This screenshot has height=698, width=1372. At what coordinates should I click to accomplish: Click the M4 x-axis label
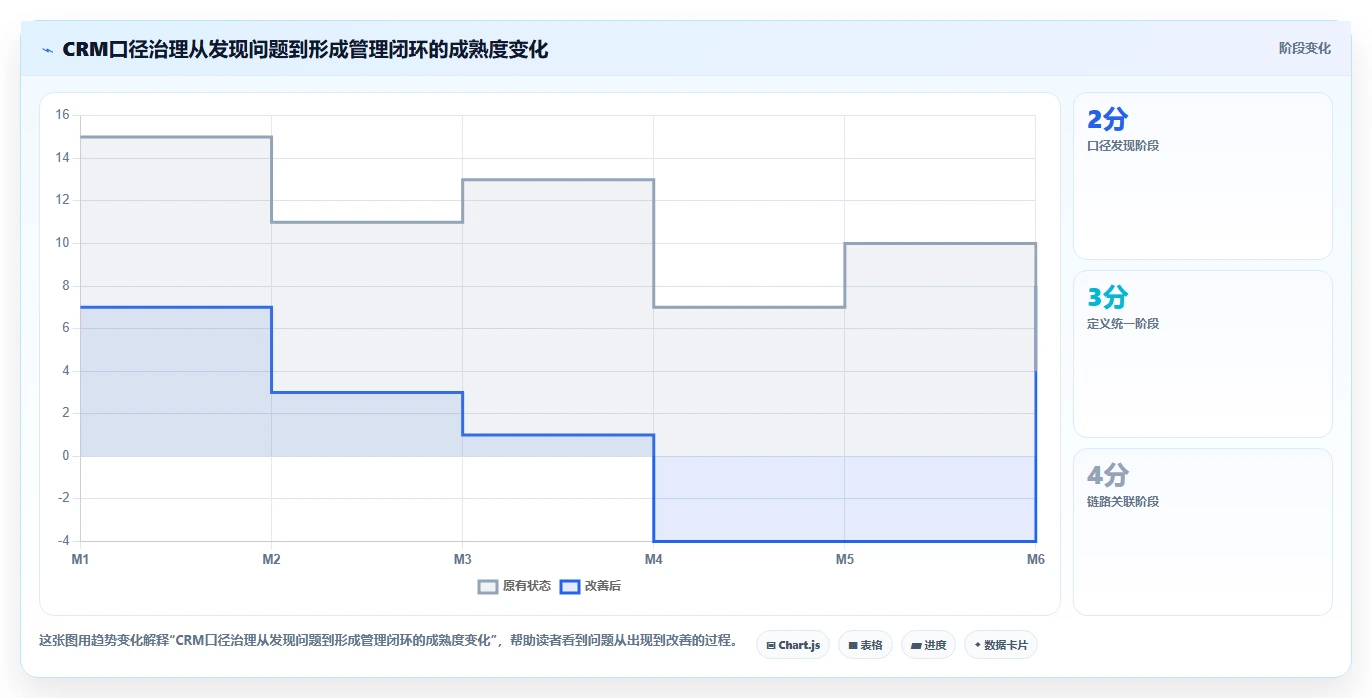(x=653, y=559)
